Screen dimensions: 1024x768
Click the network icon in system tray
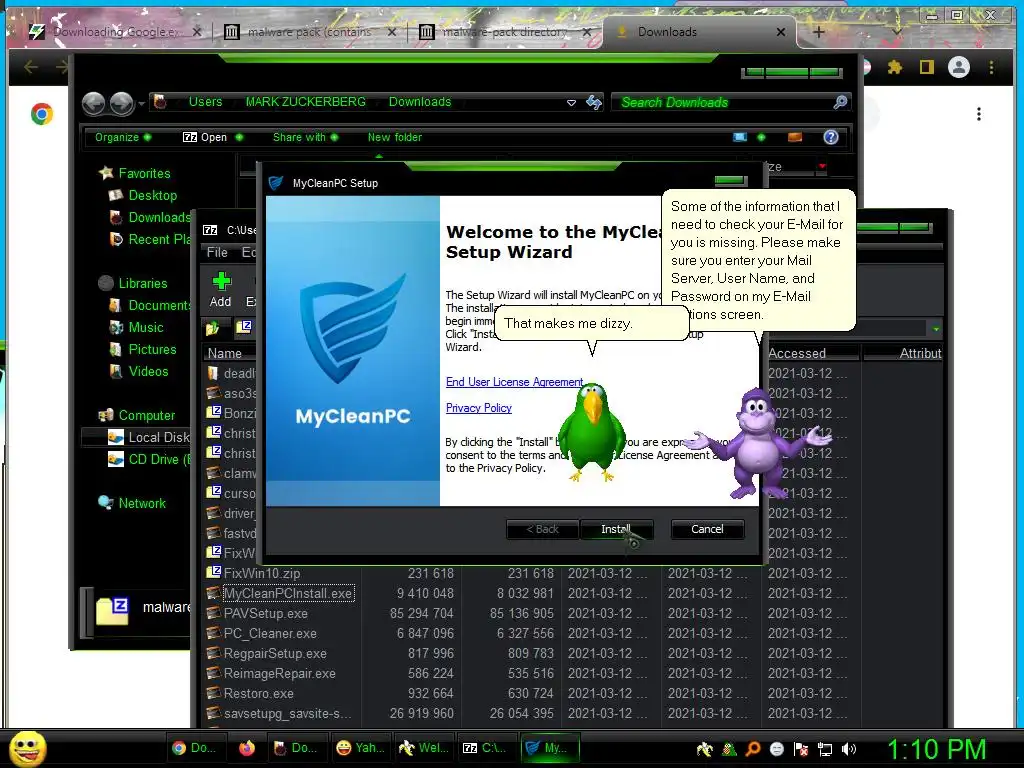point(825,749)
